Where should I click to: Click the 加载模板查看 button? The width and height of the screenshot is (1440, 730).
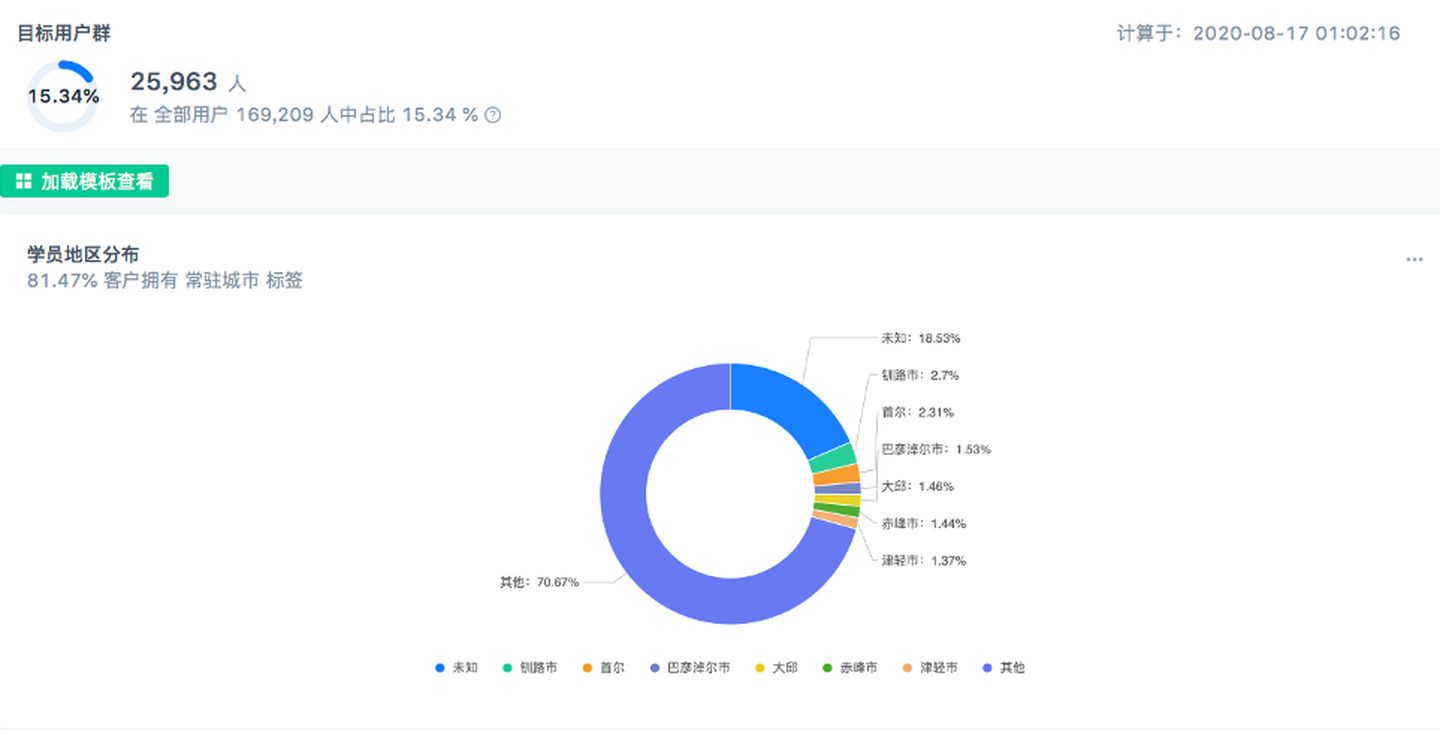point(85,181)
